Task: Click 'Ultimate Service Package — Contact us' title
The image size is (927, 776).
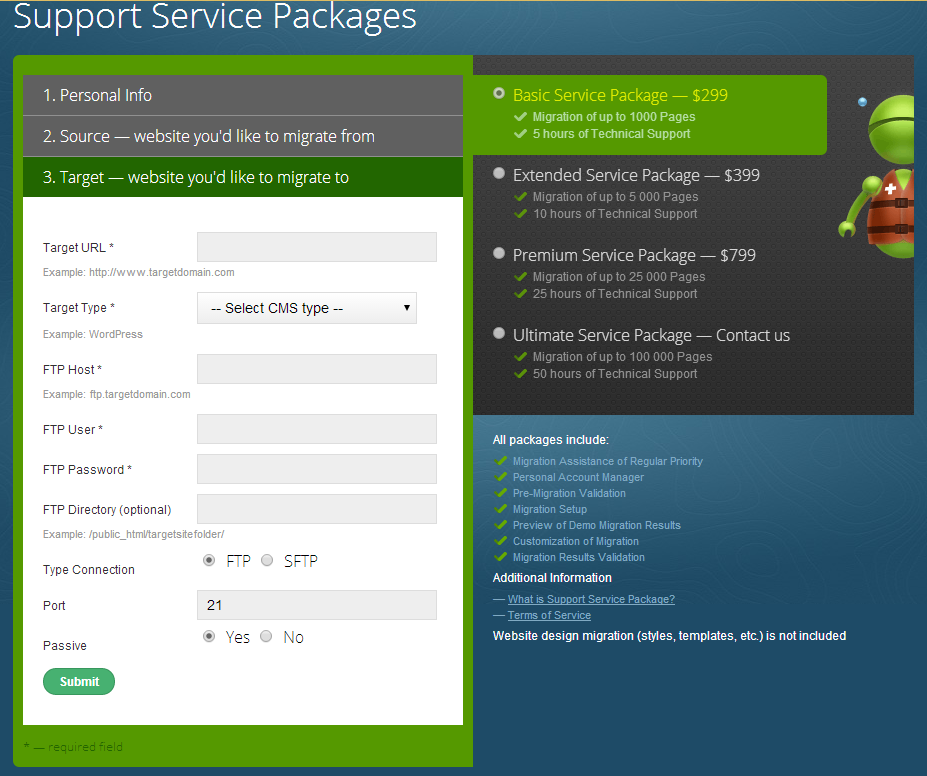Action: [x=652, y=335]
